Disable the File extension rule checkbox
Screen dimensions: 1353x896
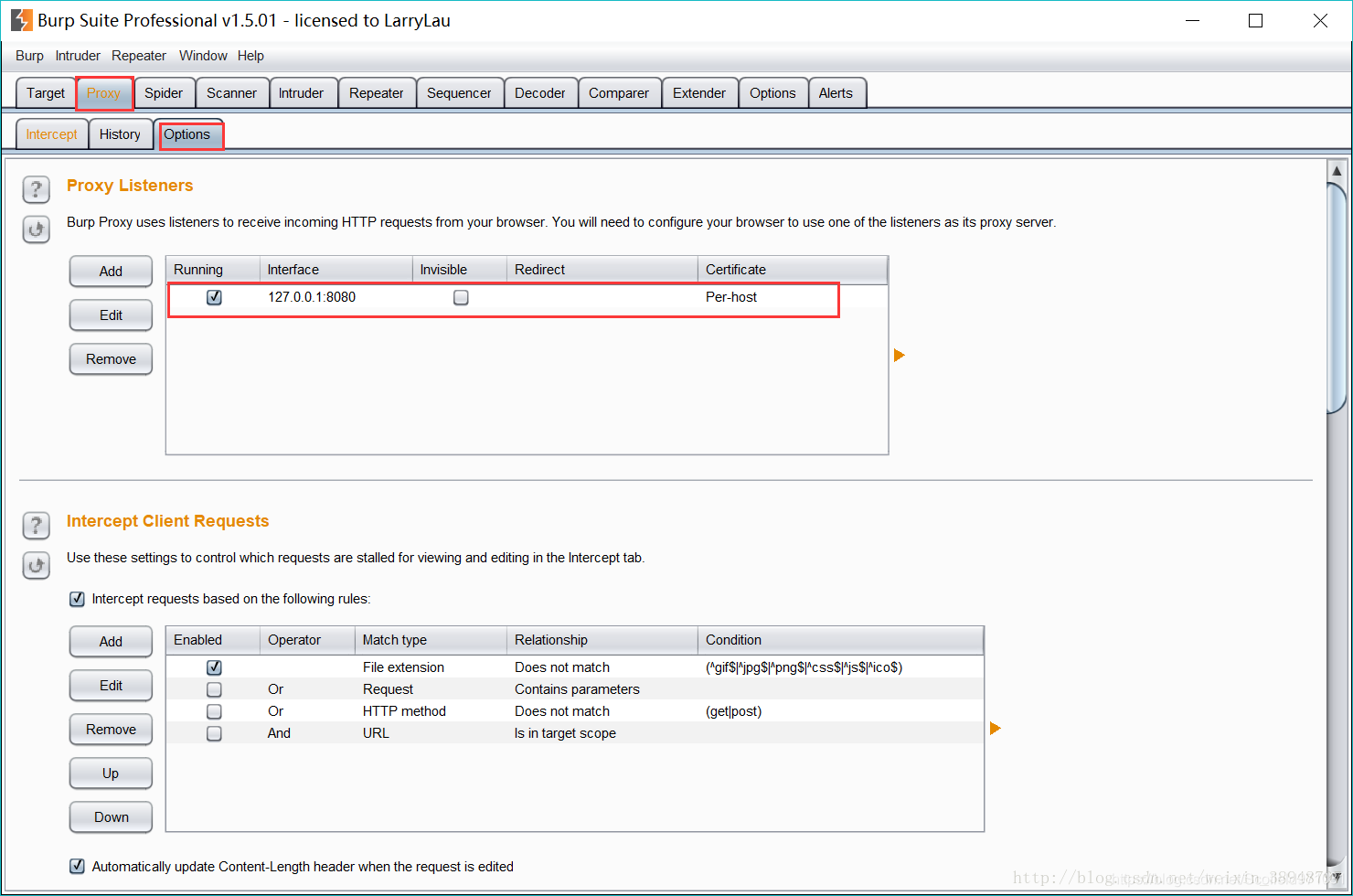tap(214, 667)
